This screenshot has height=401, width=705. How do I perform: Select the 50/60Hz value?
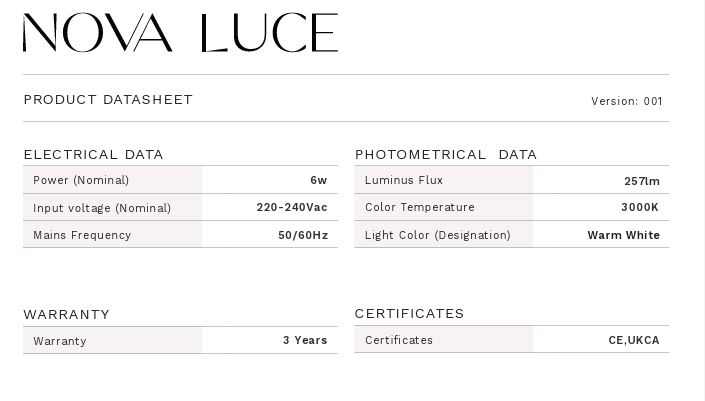303,235
